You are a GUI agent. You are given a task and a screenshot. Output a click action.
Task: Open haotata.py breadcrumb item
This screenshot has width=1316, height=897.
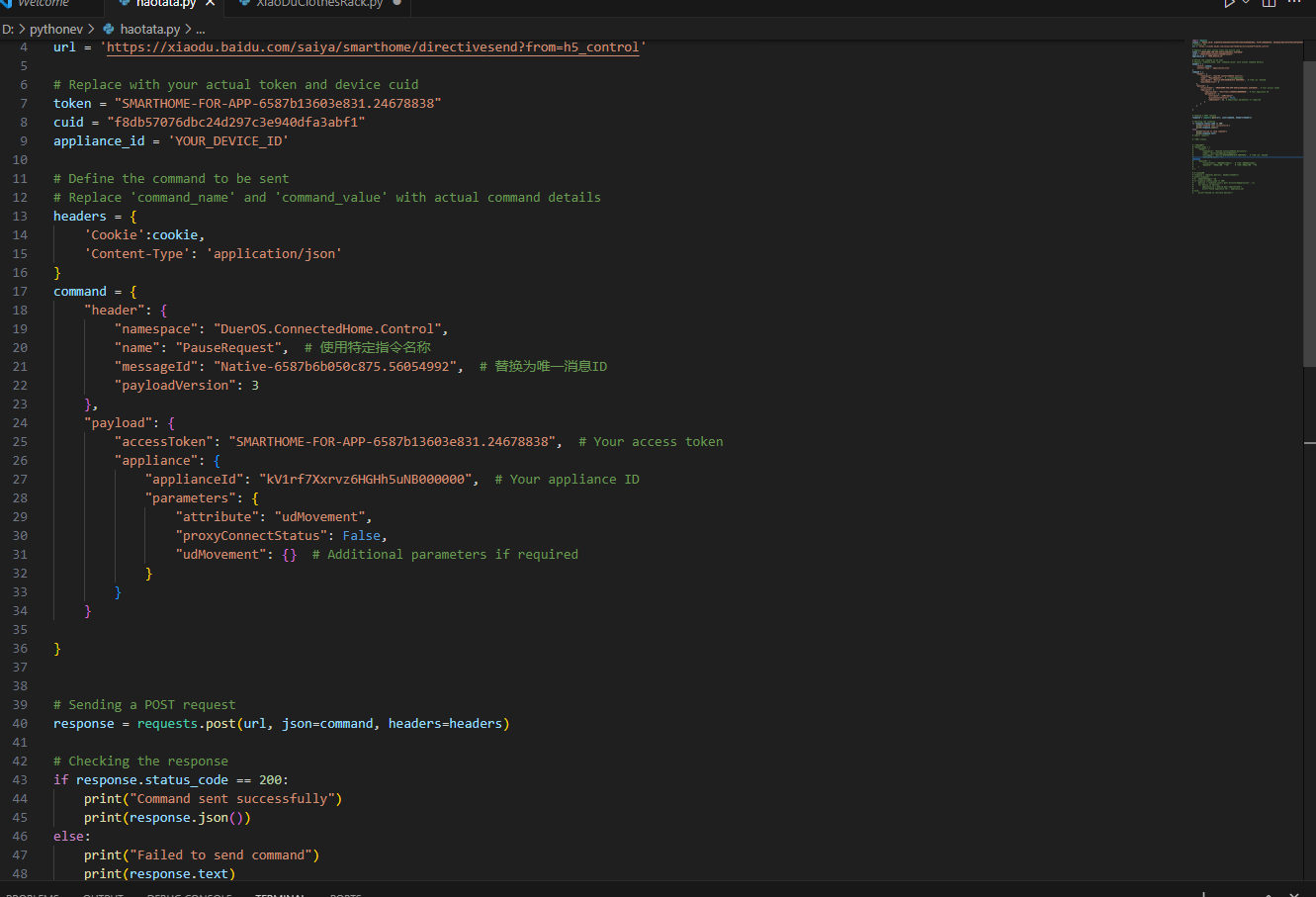(150, 29)
